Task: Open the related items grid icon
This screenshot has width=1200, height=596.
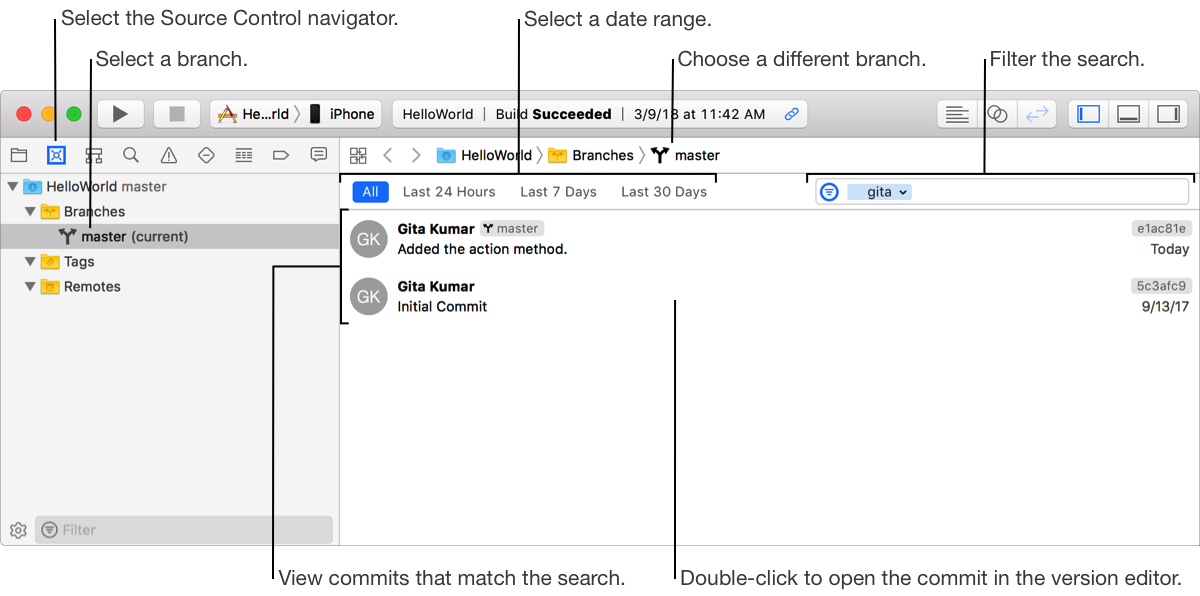Action: (358, 155)
